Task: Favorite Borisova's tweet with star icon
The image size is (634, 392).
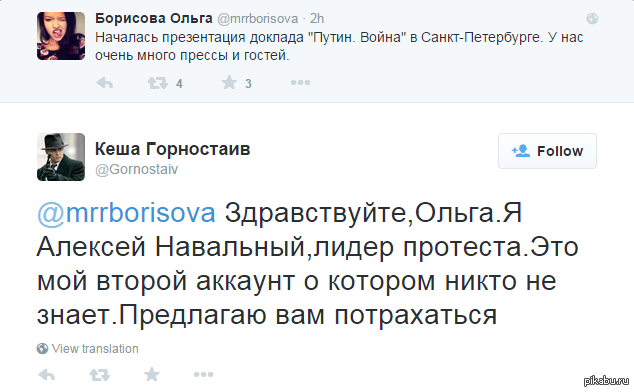Action: (229, 83)
